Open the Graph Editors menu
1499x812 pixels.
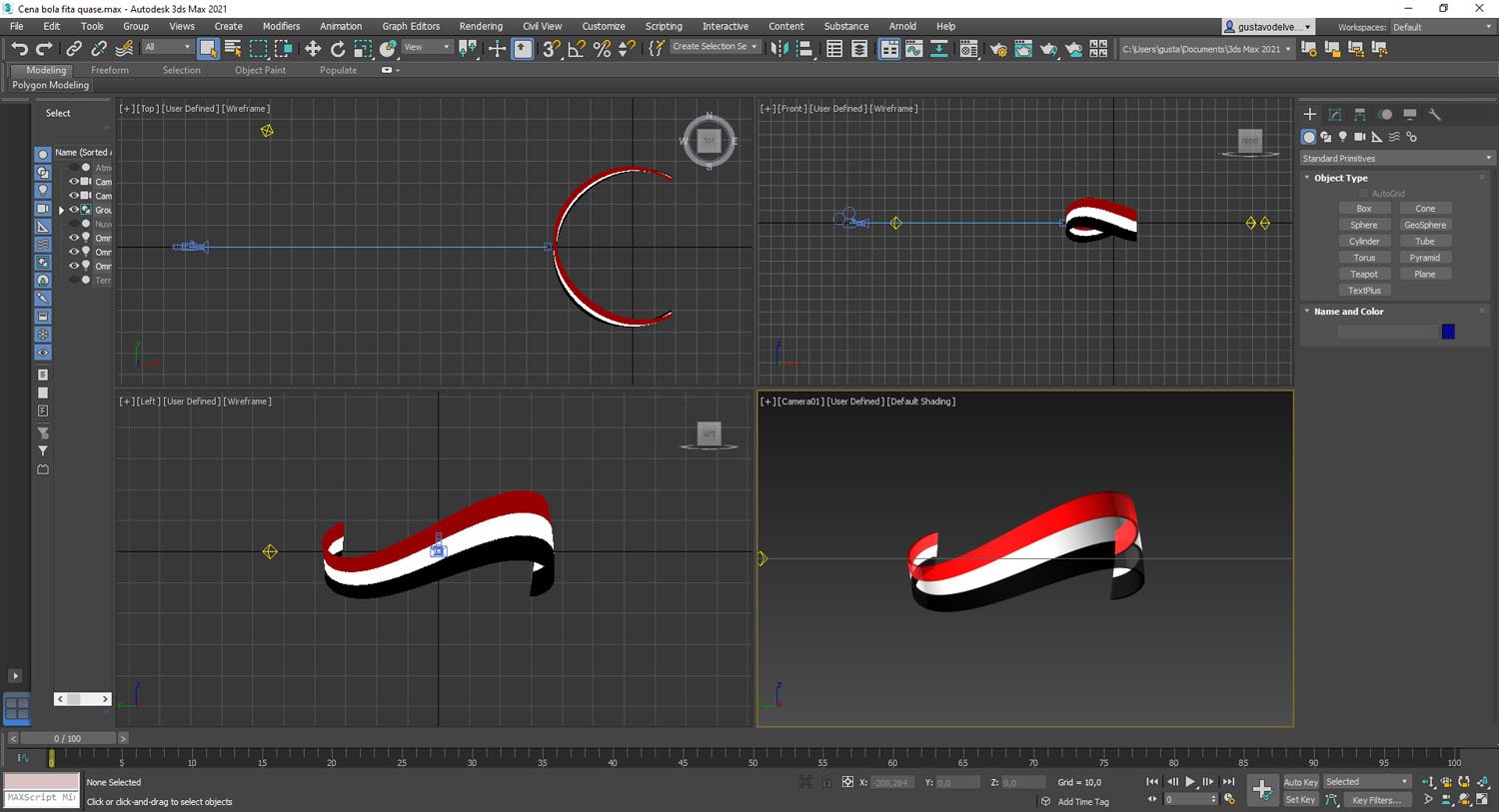pos(411,26)
